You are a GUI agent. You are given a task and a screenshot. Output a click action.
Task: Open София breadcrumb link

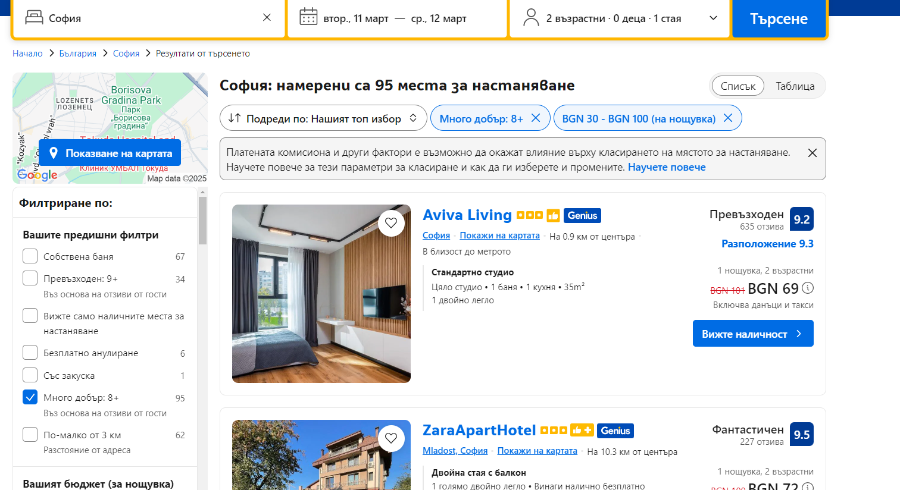coord(126,53)
